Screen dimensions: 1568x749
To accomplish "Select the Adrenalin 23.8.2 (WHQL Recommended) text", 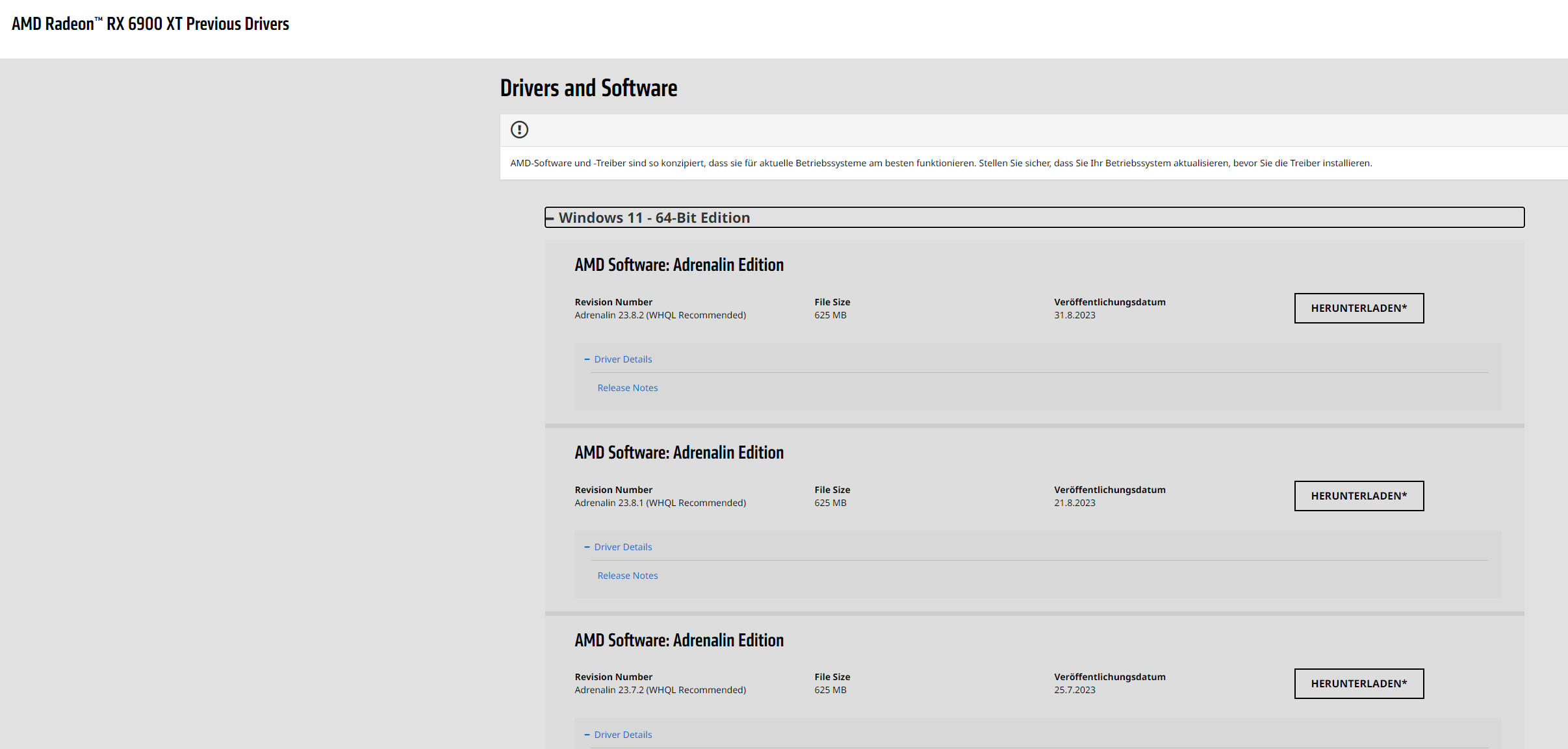I will coord(660,315).
